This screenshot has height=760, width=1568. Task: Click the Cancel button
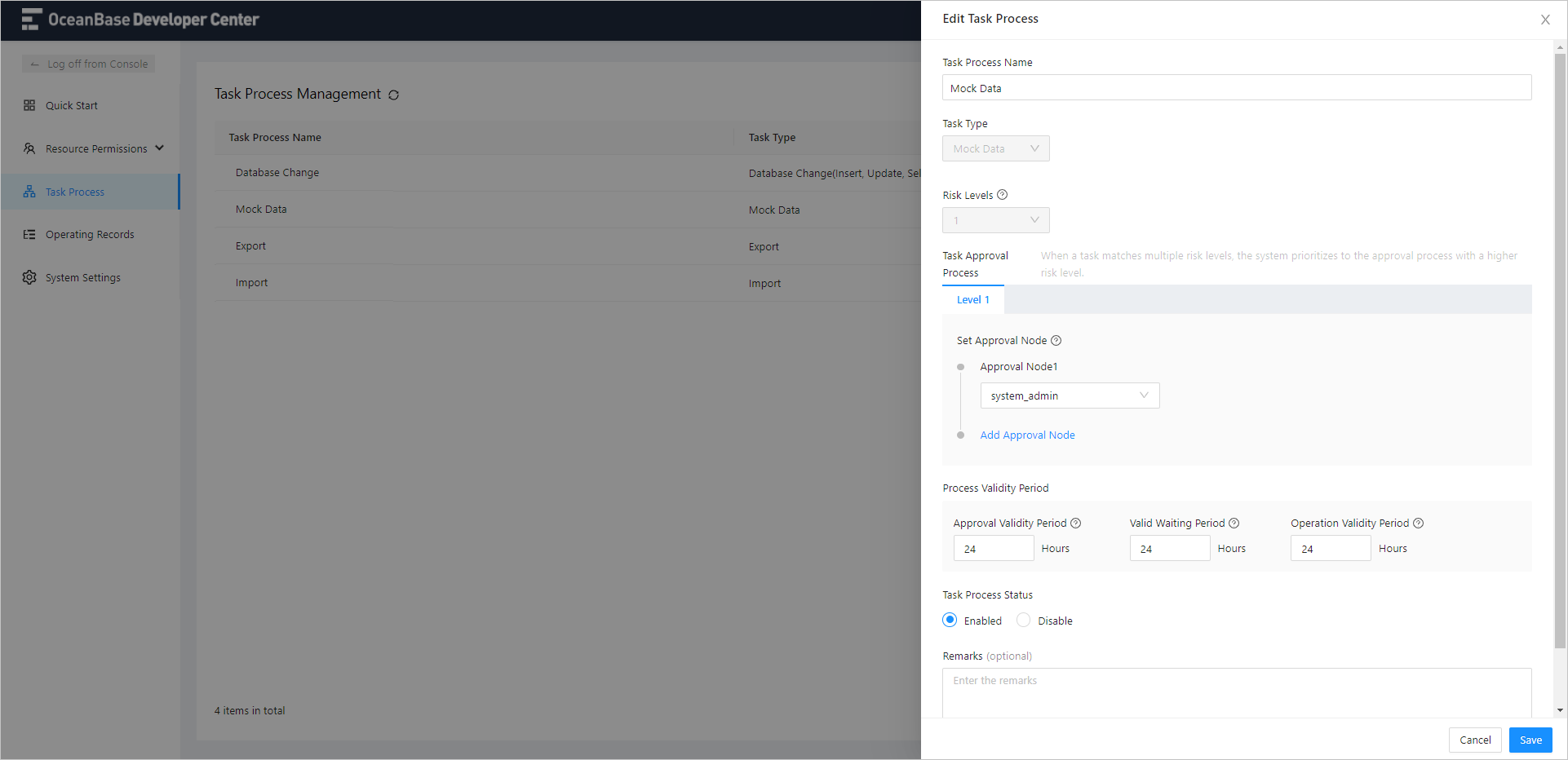(1475, 740)
